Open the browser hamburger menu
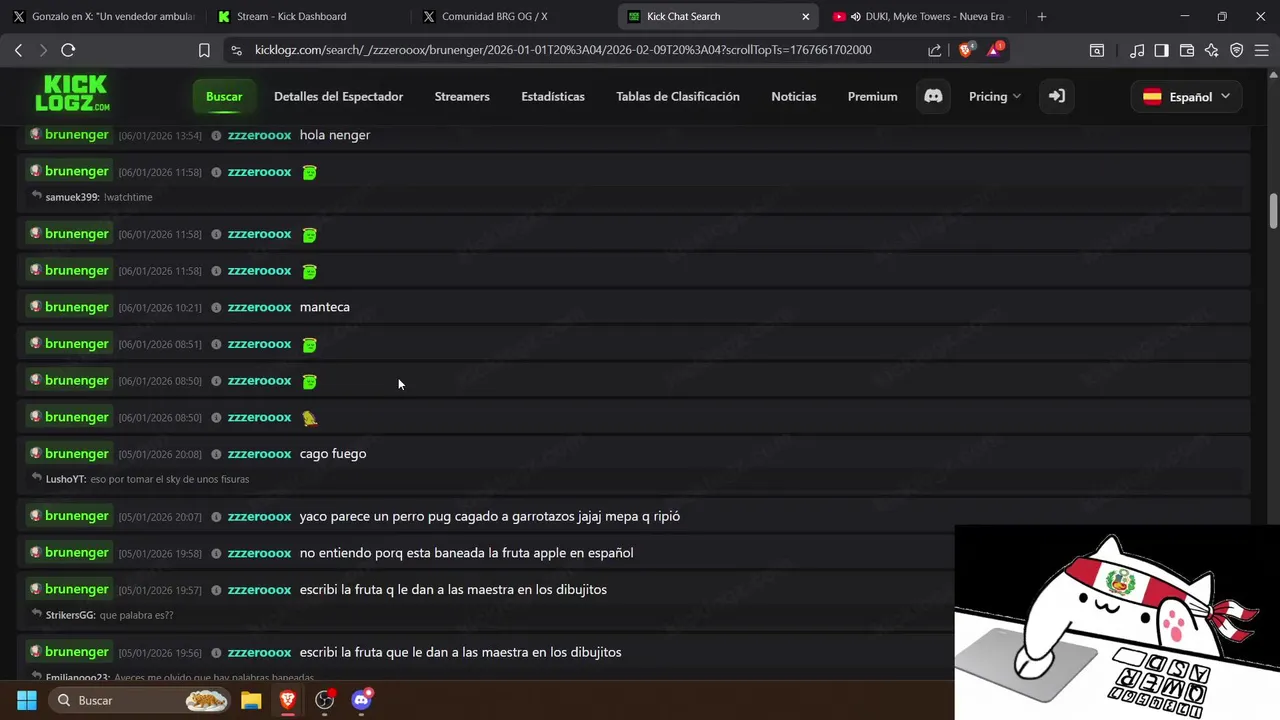 point(1261,50)
